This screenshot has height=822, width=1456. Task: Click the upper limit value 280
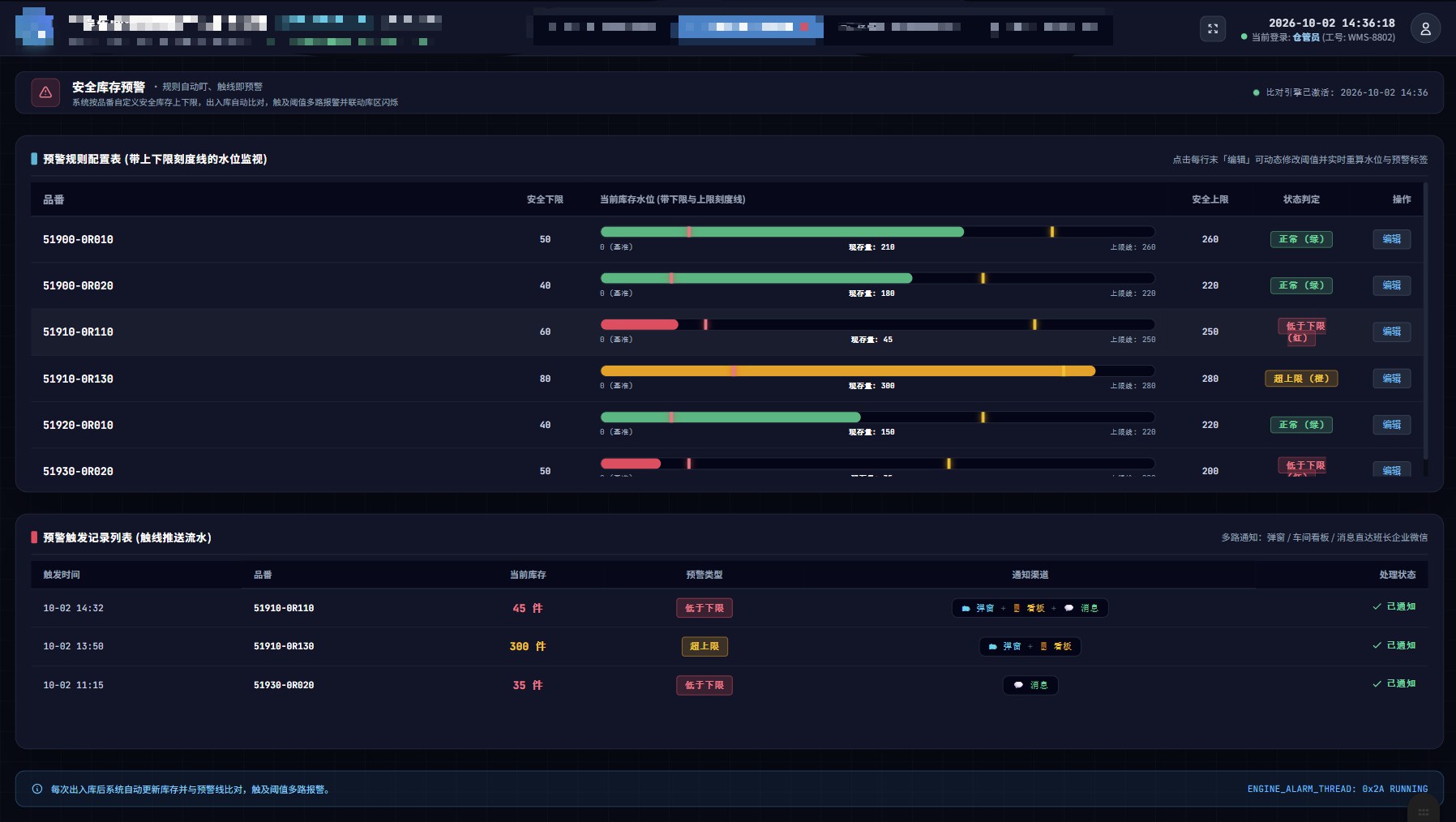click(1210, 379)
